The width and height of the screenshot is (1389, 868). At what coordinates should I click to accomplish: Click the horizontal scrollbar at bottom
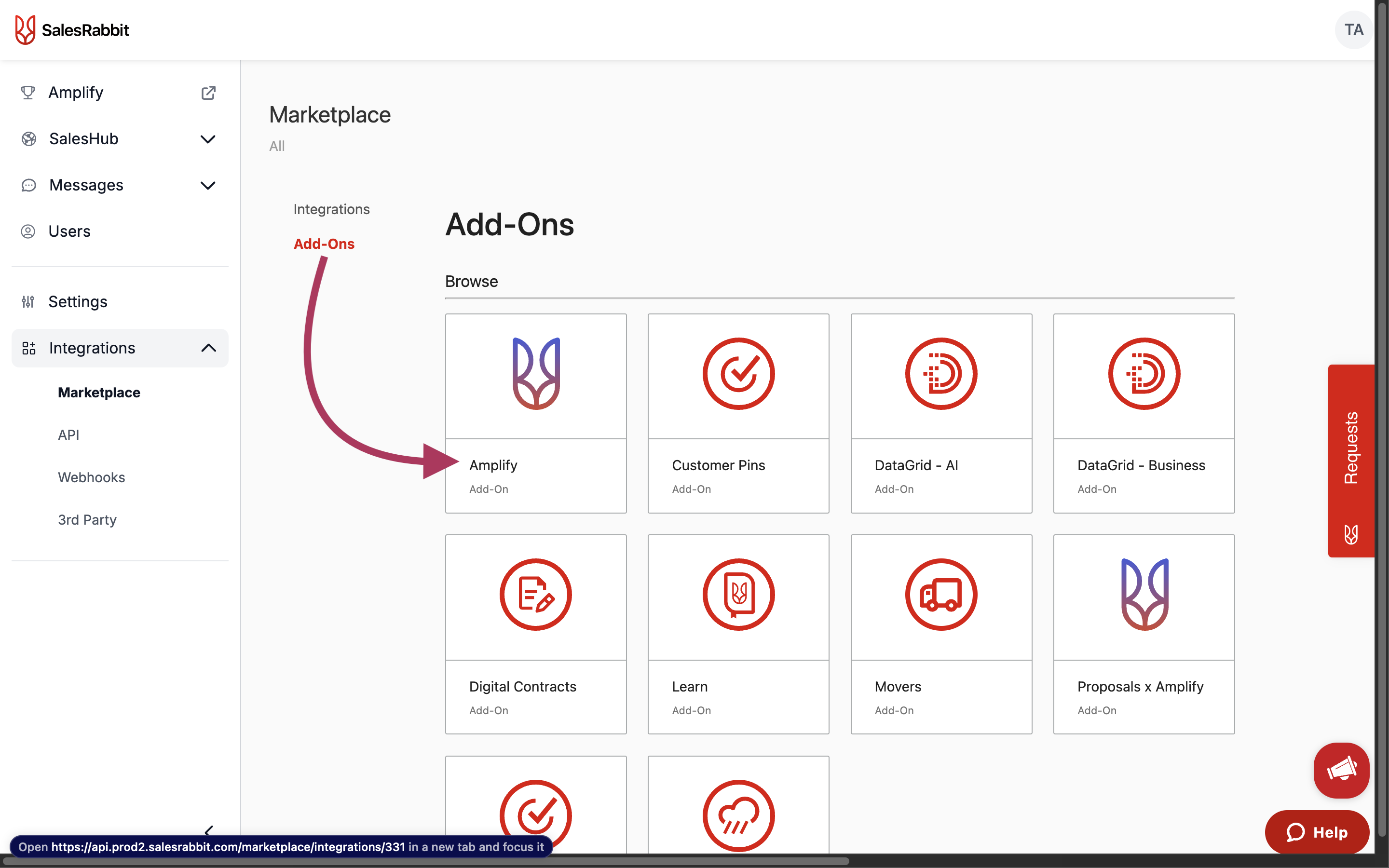425,861
